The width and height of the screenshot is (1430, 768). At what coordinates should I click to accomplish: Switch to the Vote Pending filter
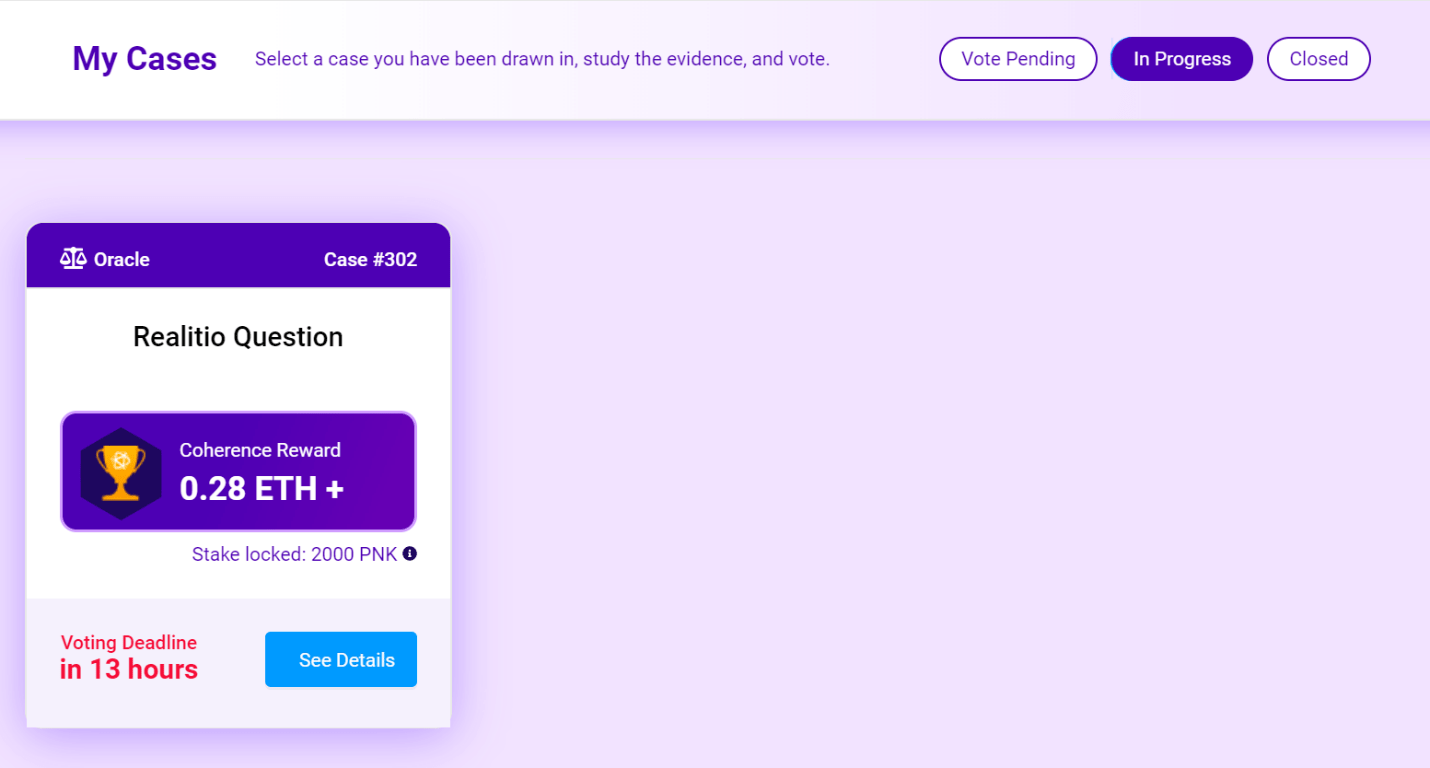1018,59
